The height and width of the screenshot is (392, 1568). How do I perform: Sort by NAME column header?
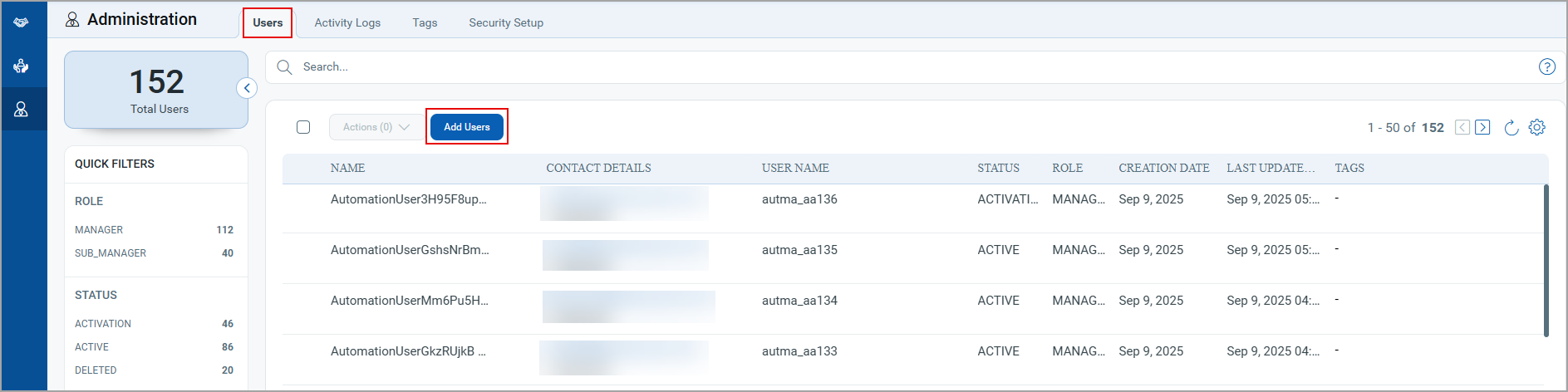click(x=347, y=168)
